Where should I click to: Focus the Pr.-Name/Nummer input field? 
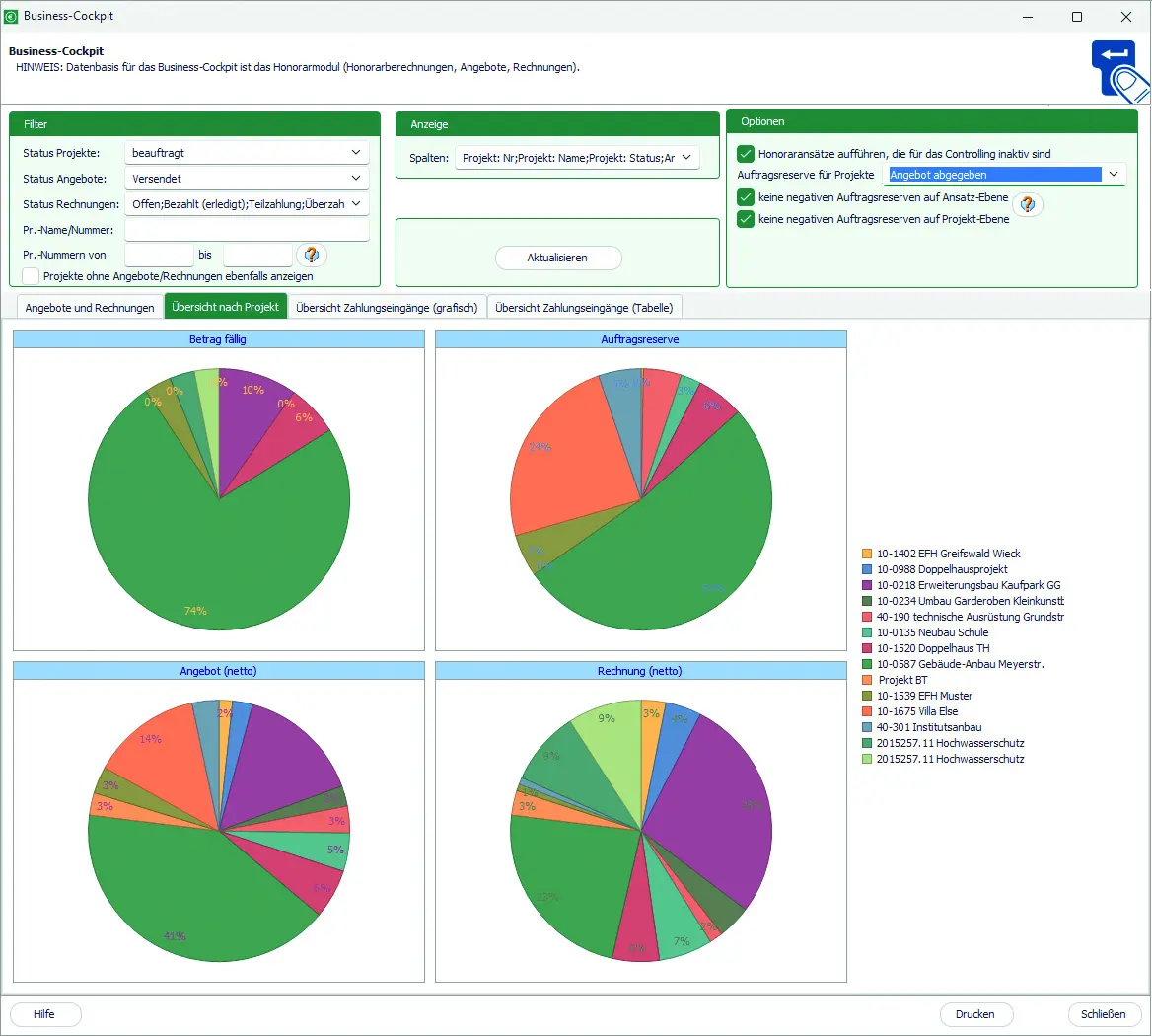click(247, 230)
